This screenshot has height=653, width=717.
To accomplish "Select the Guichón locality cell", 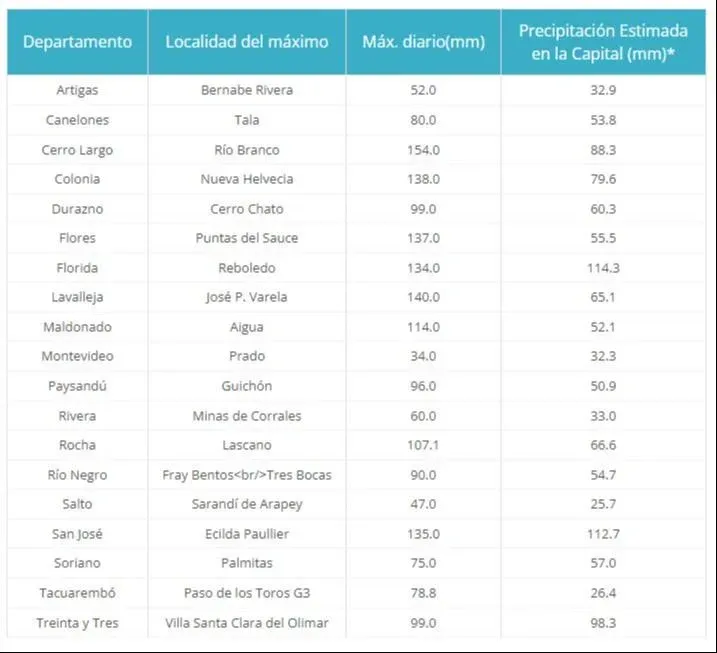I will tap(247, 386).
